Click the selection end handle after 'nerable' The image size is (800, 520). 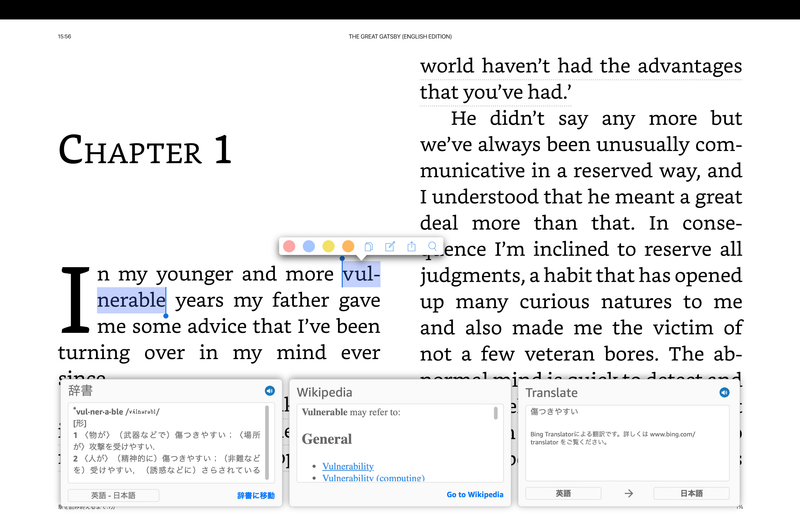click(166, 316)
